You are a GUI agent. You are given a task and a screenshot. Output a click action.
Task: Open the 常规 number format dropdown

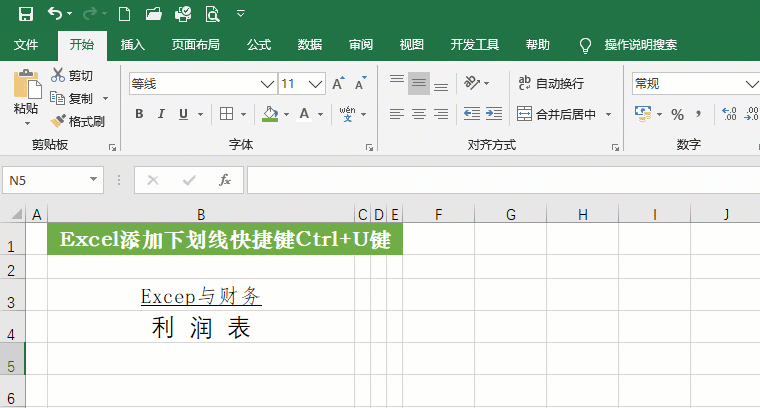click(x=751, y=84)
